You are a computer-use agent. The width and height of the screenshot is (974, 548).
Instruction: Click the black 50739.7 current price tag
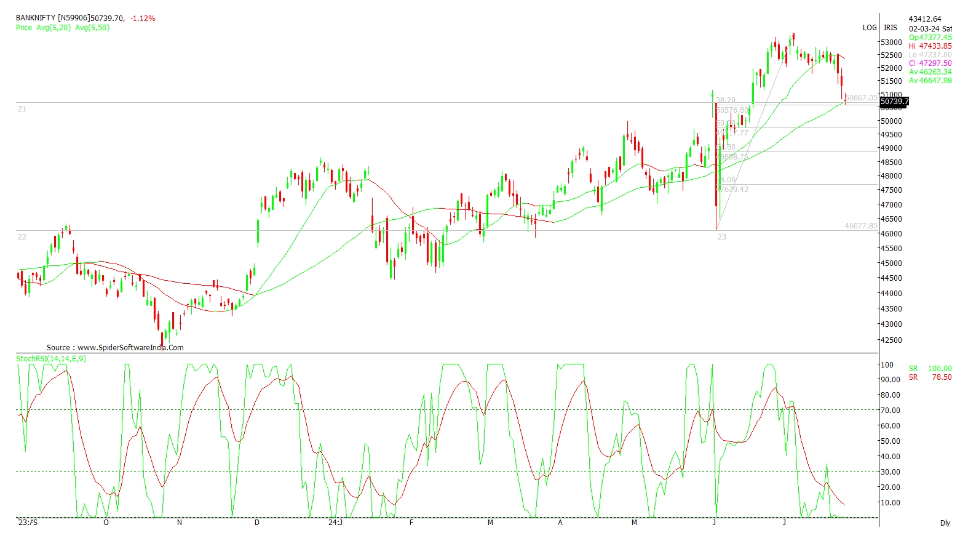[893, 102]
